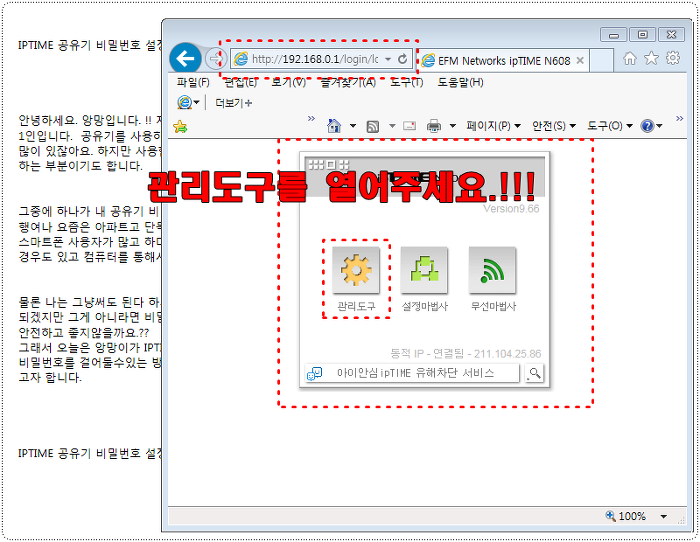Click the browser Home icon at top right
The width and height of the screenshot is (700, 542).
coord(630,58)
